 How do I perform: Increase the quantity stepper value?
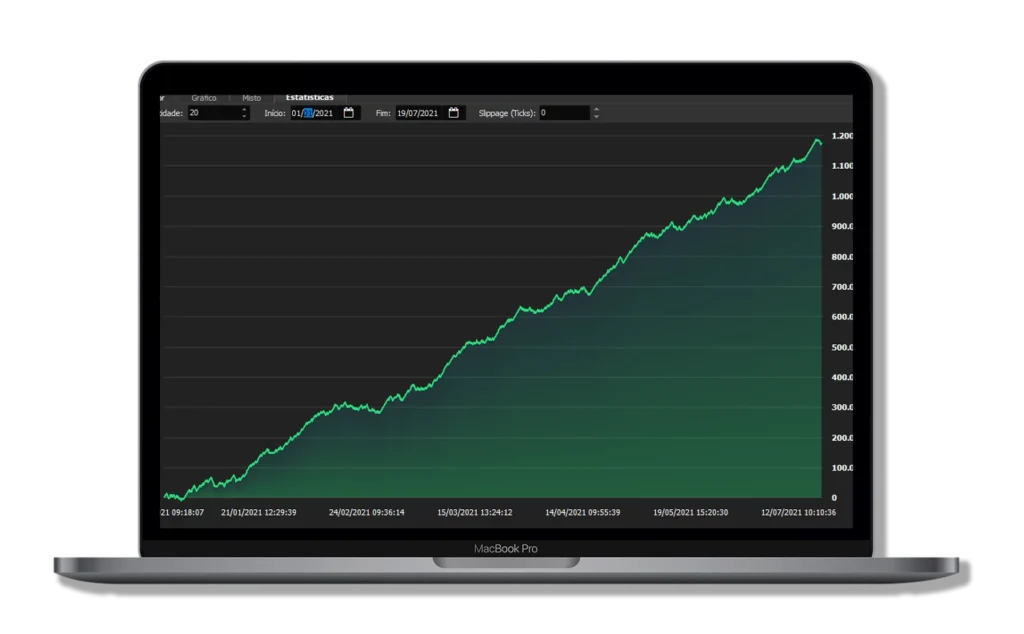[x=245, y=110]
